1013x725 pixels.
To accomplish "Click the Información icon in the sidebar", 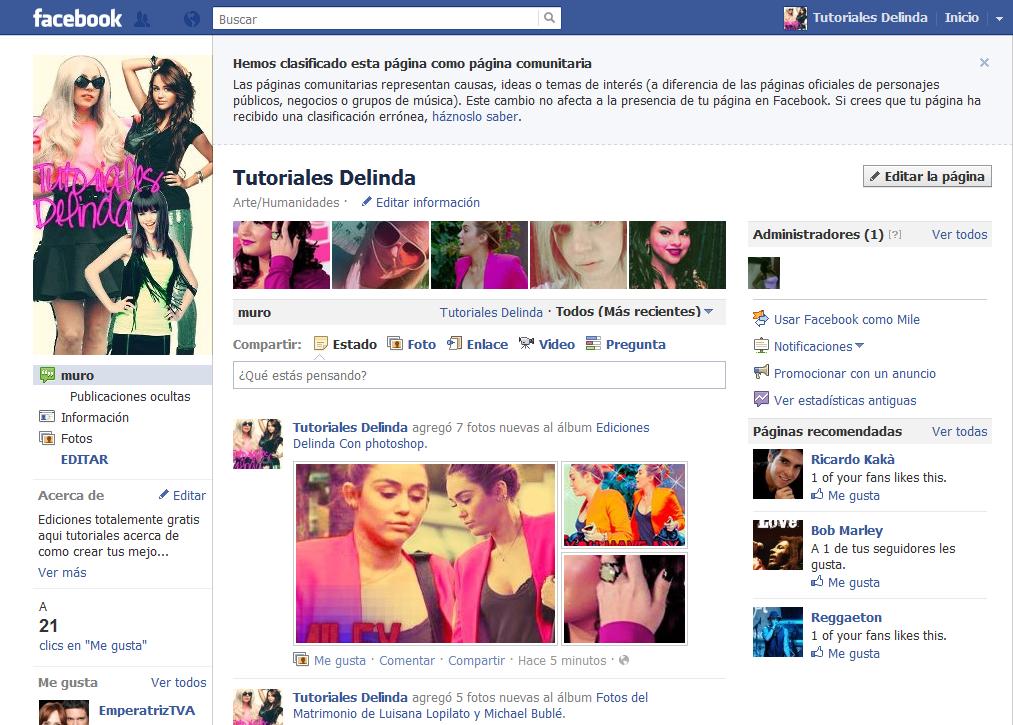I will pyautogui.click(x=47, y=417).
